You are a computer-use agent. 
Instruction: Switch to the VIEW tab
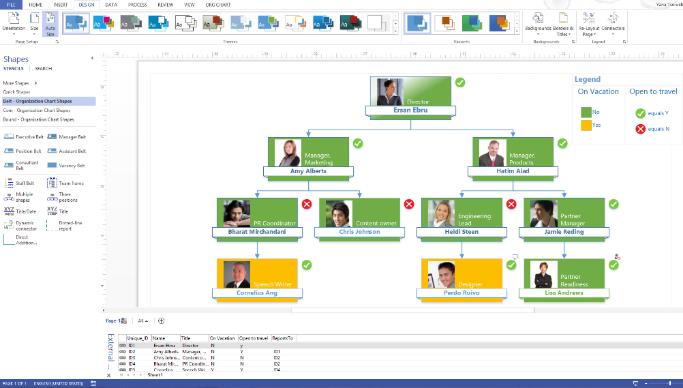point(189,5)
